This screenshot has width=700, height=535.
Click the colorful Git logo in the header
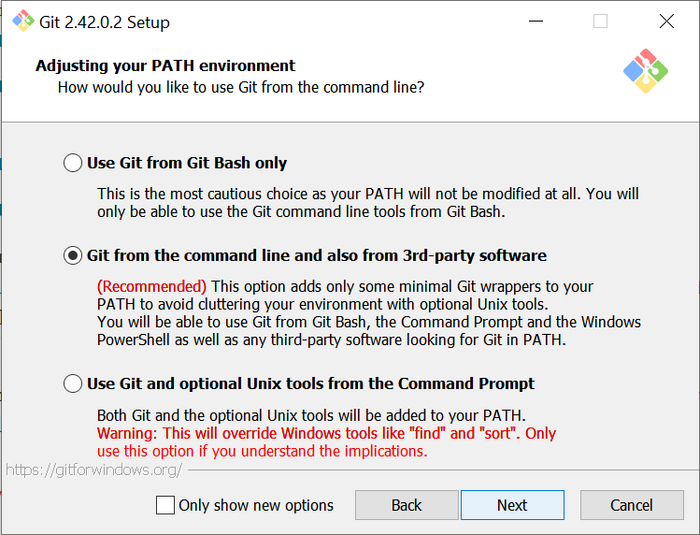tap(645, 71)
